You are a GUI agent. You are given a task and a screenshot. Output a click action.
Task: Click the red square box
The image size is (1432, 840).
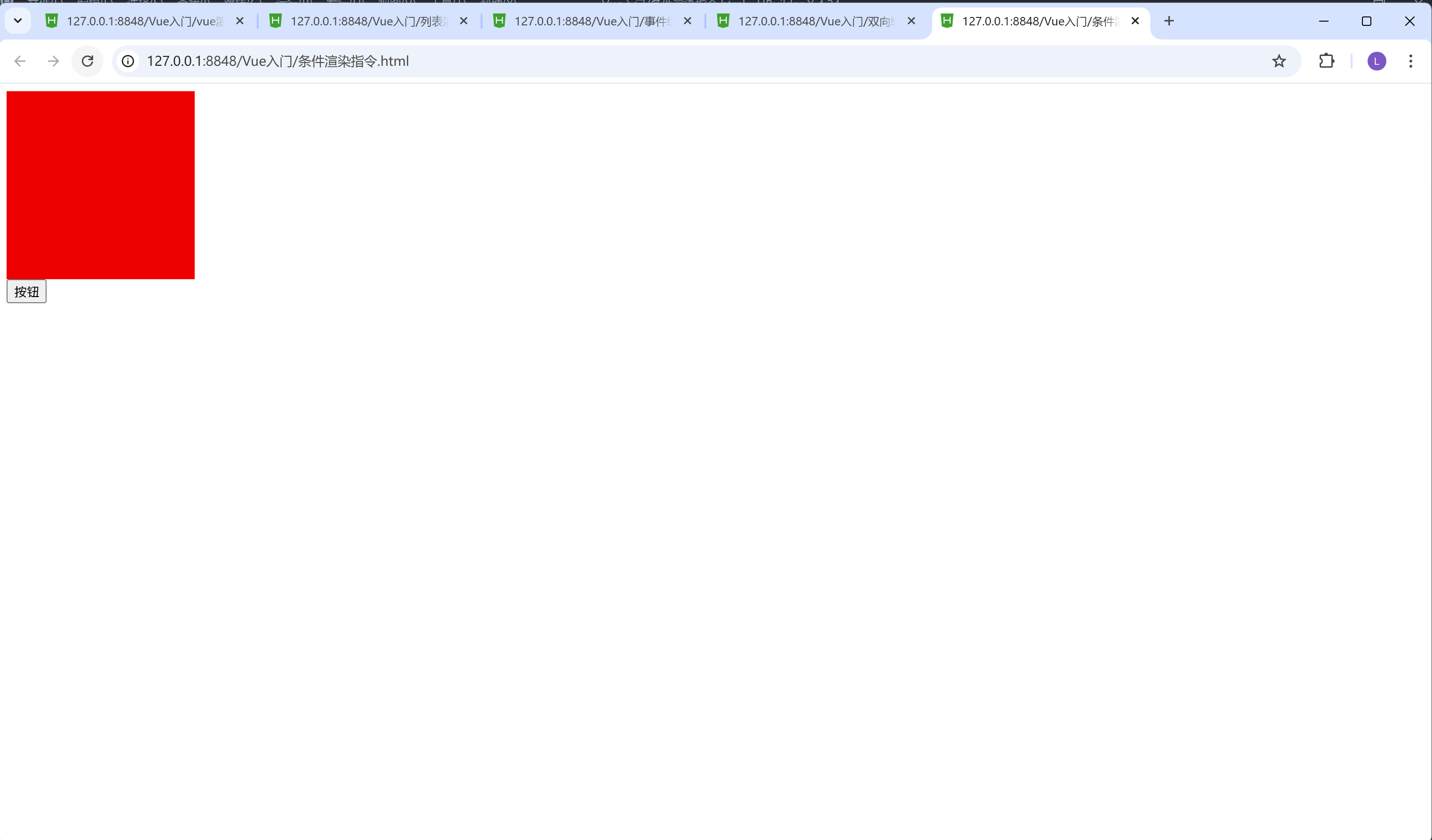[101, 185]
